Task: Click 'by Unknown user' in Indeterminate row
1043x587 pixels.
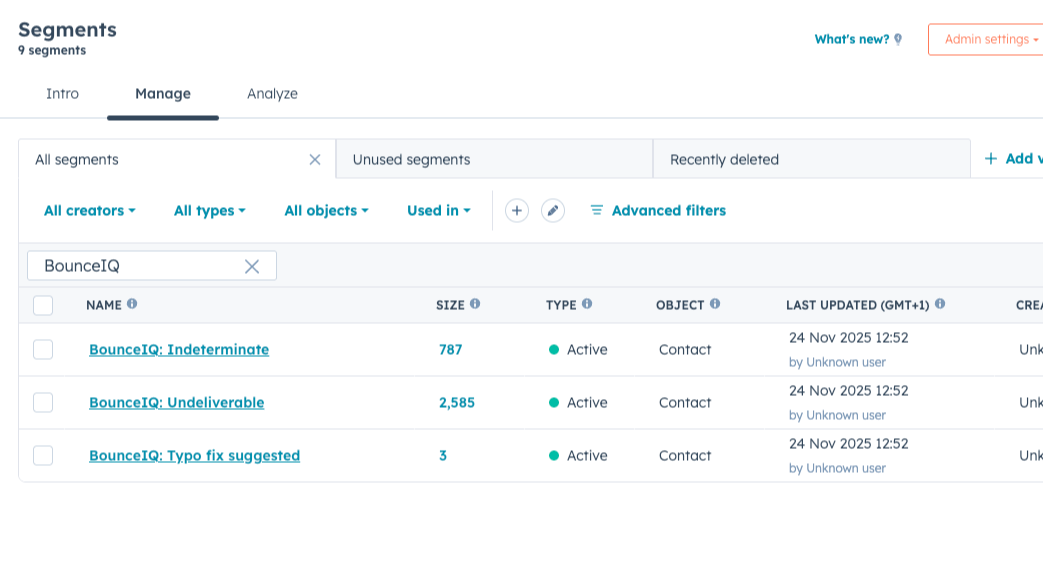Action: click(x=837, y=362)
